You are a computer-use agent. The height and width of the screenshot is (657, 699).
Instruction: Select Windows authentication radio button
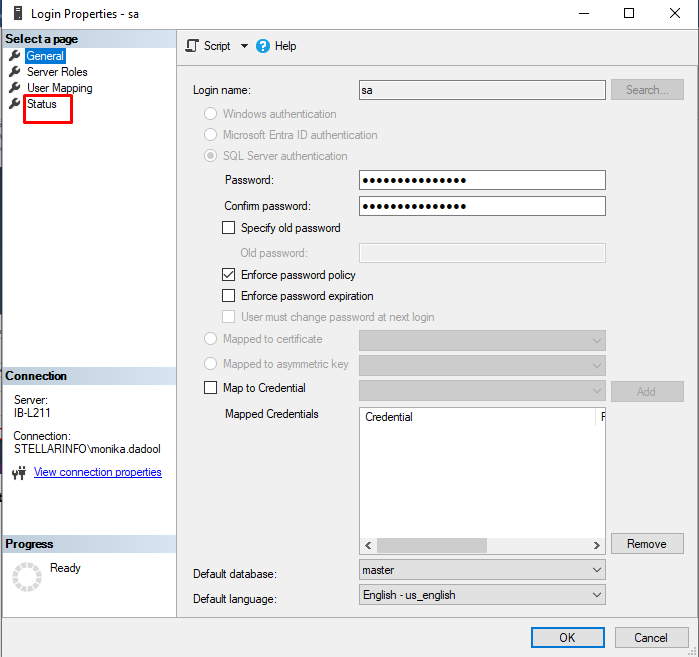click(x=210, y=114)
